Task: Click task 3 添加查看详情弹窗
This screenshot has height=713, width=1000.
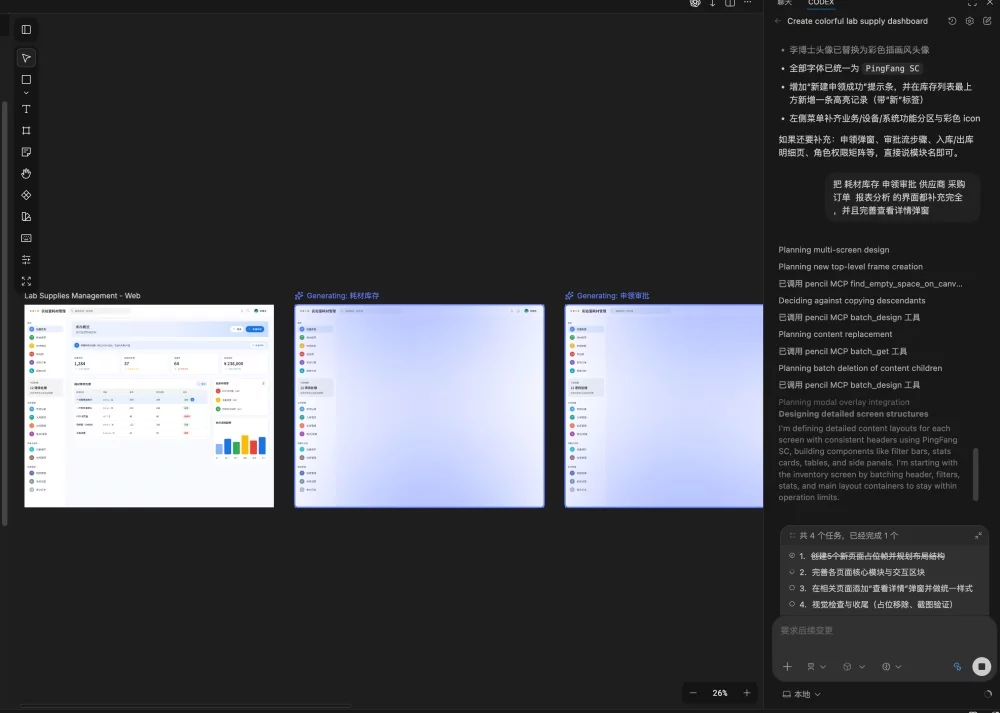Action: [x=892, y=588]
